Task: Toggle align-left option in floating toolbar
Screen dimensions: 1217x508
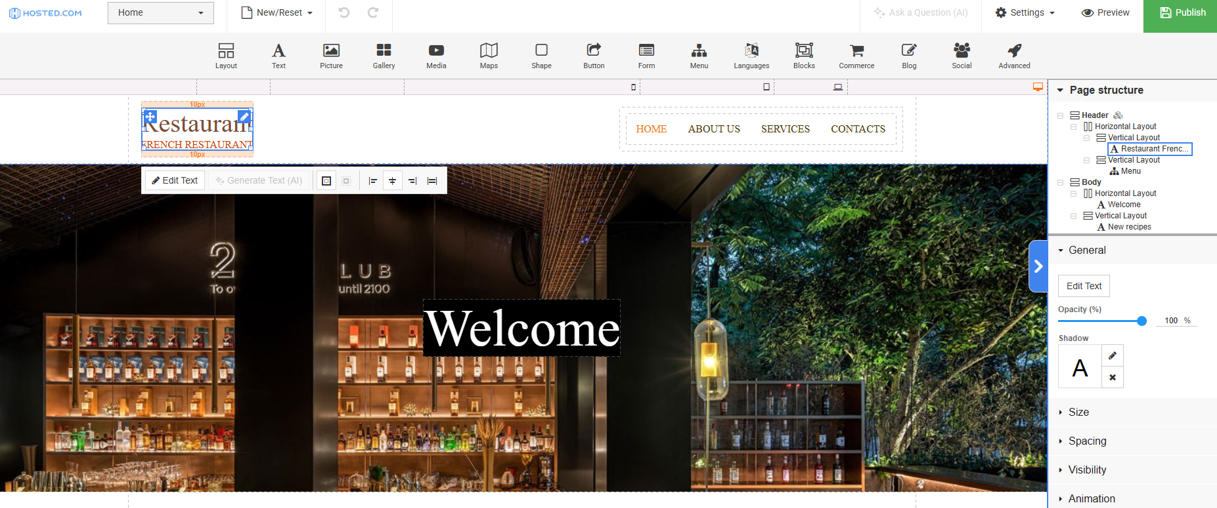Action: coord(373,181)
